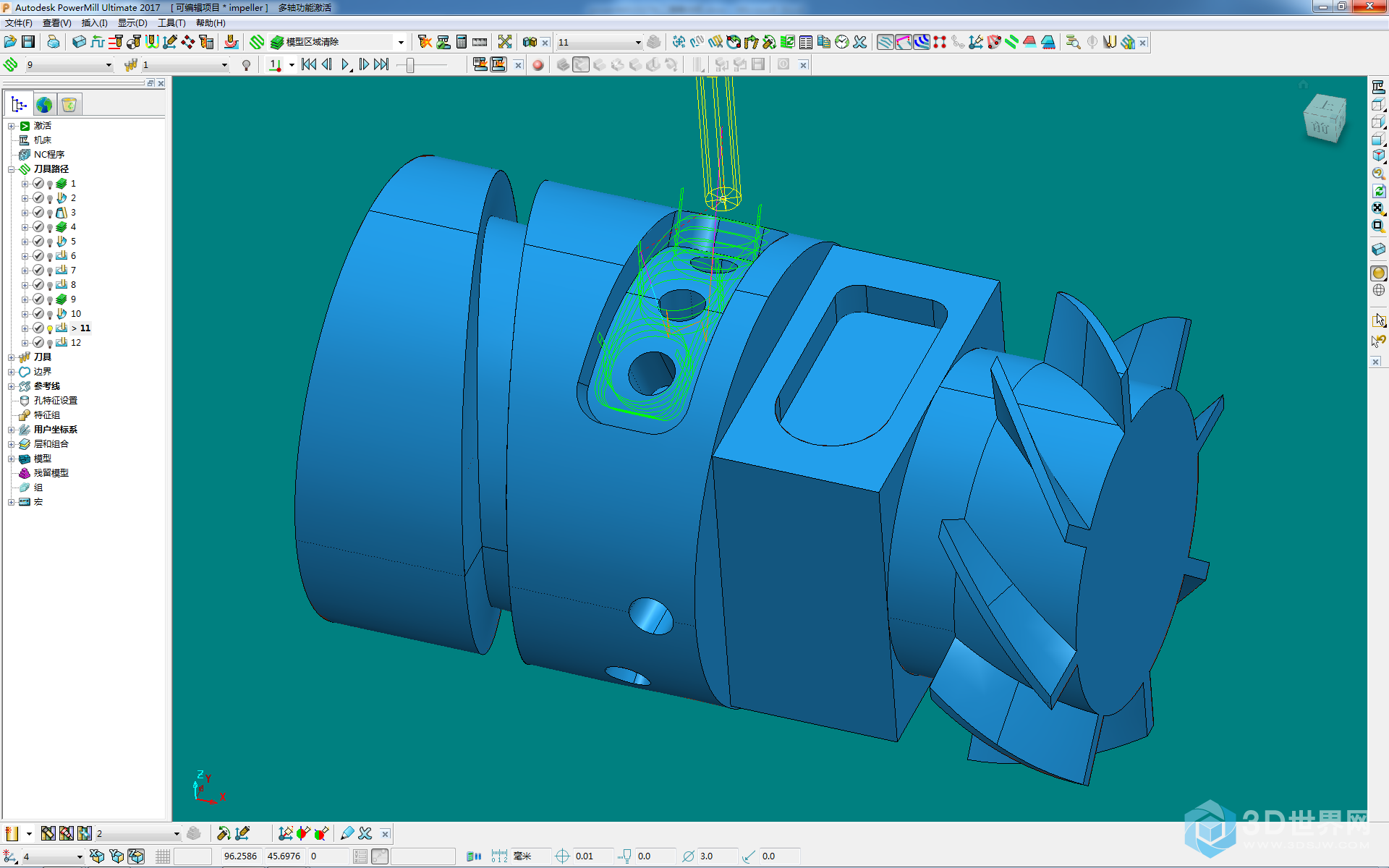Select 残留模型 tree item
The height and width of the screenshot is (868, 1389).
[51, 473]
